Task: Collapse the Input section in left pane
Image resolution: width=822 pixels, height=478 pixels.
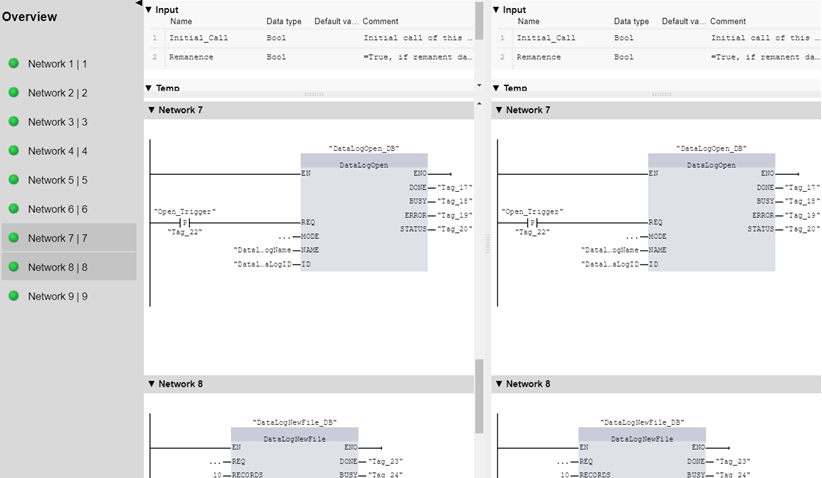Action: click(x=148, y=9)
